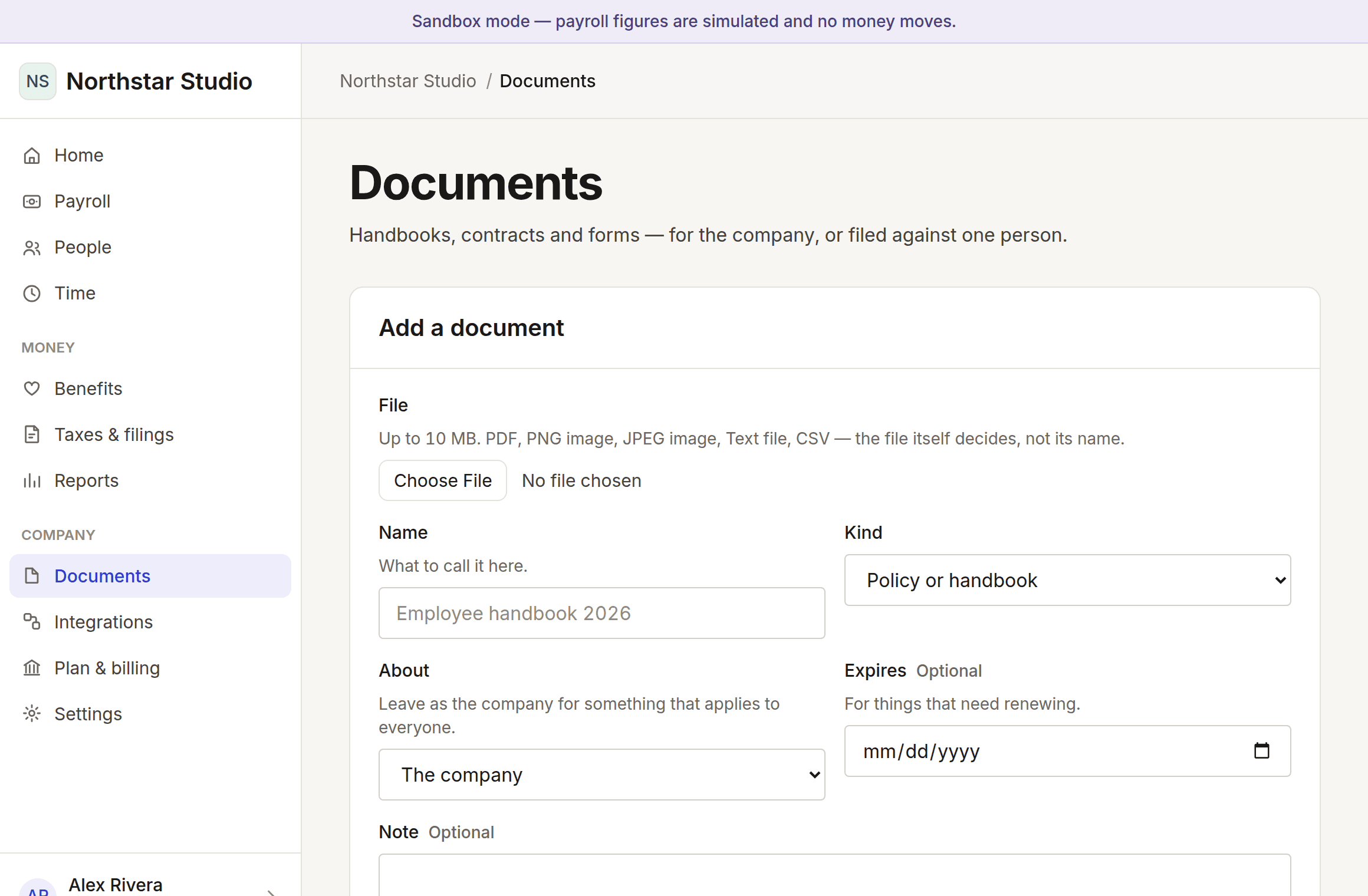This screenshot has height=896, width=1368.
Task: Open the Home page
Action: point(150,156)
